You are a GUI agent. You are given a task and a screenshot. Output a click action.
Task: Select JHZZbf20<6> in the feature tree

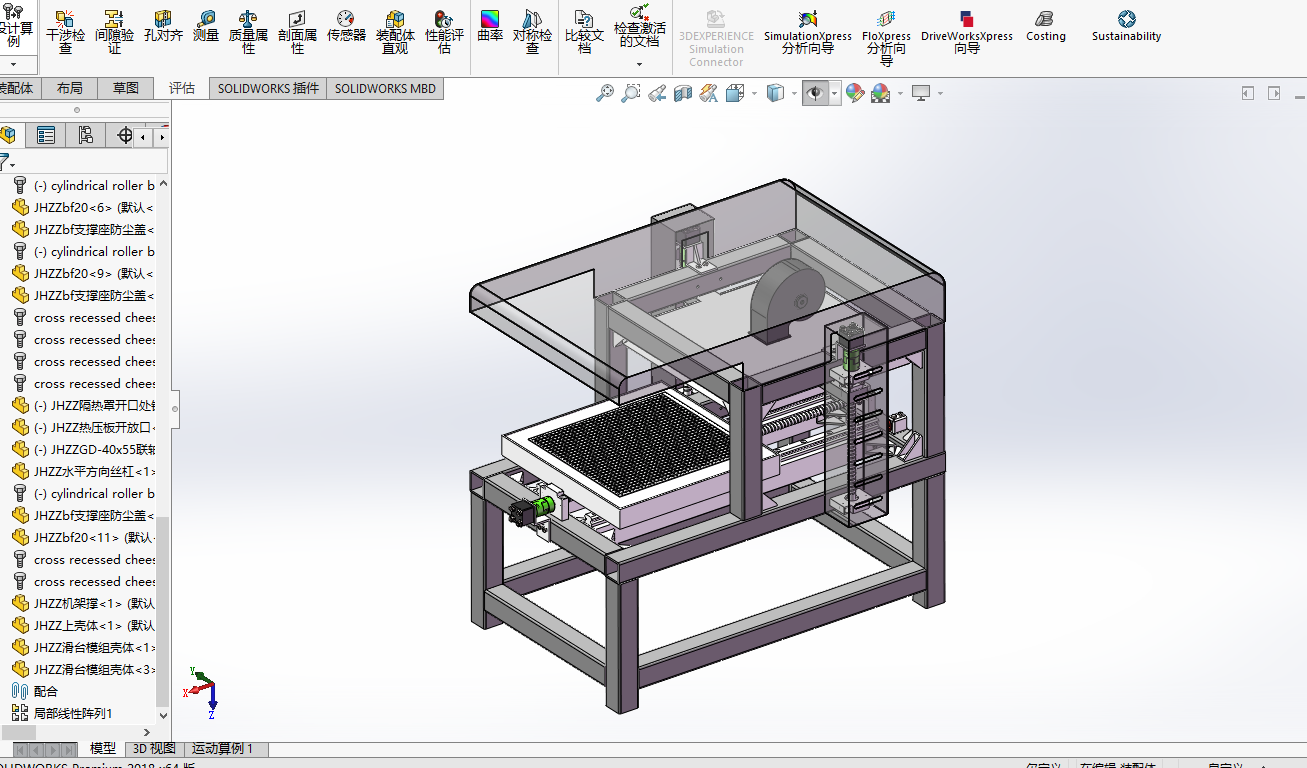click(84, 207)
